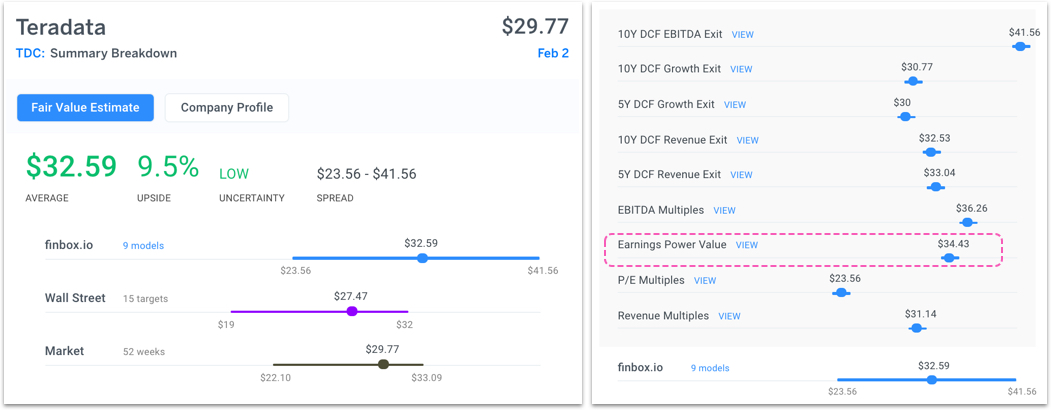The height and width of the screenshot is (410, 1051).
Task: Click the $30 5Y Growth Exit marker
Action: click(906, 117)
